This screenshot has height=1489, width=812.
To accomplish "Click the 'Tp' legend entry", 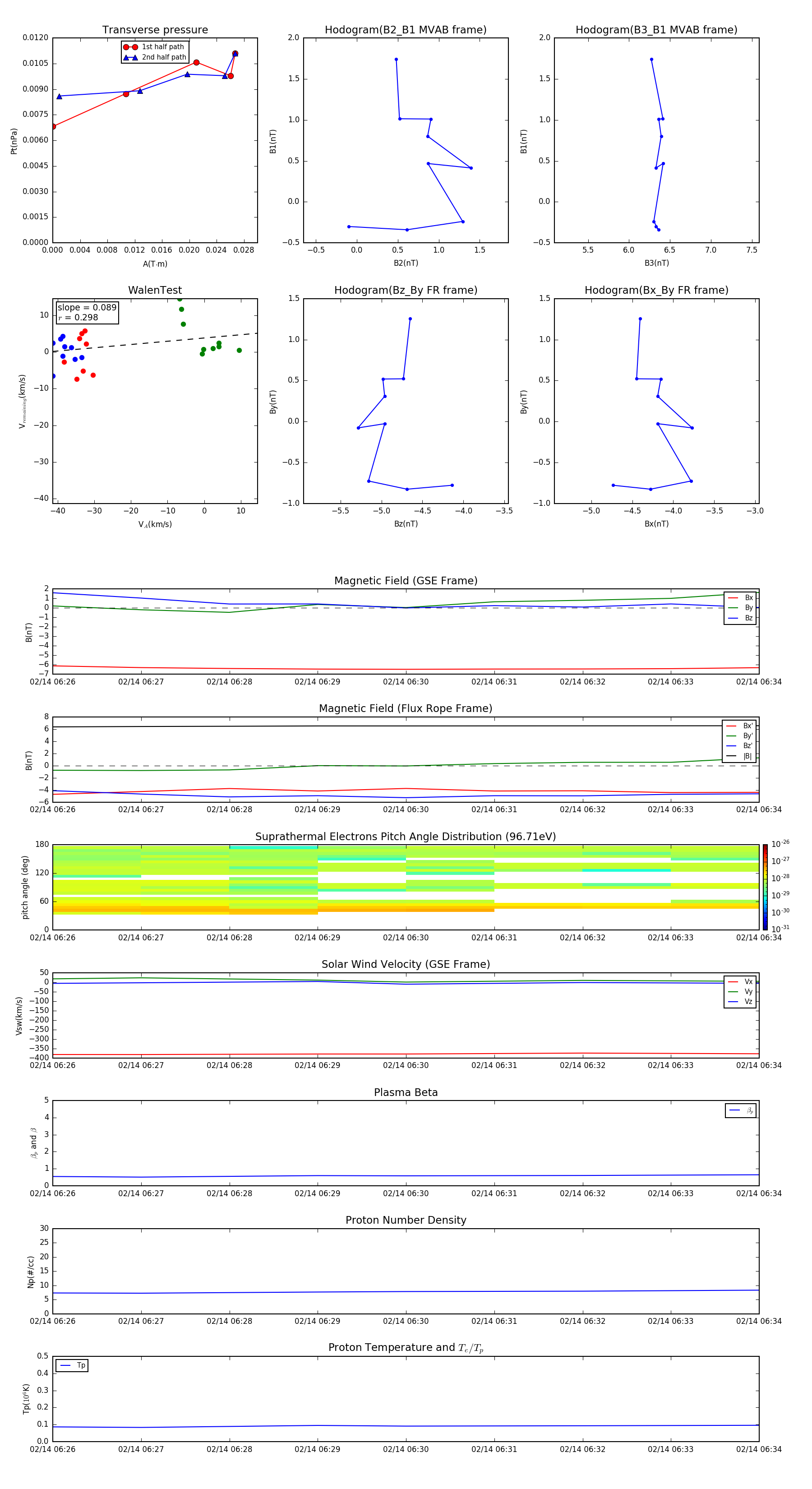I will [81, 1365].
